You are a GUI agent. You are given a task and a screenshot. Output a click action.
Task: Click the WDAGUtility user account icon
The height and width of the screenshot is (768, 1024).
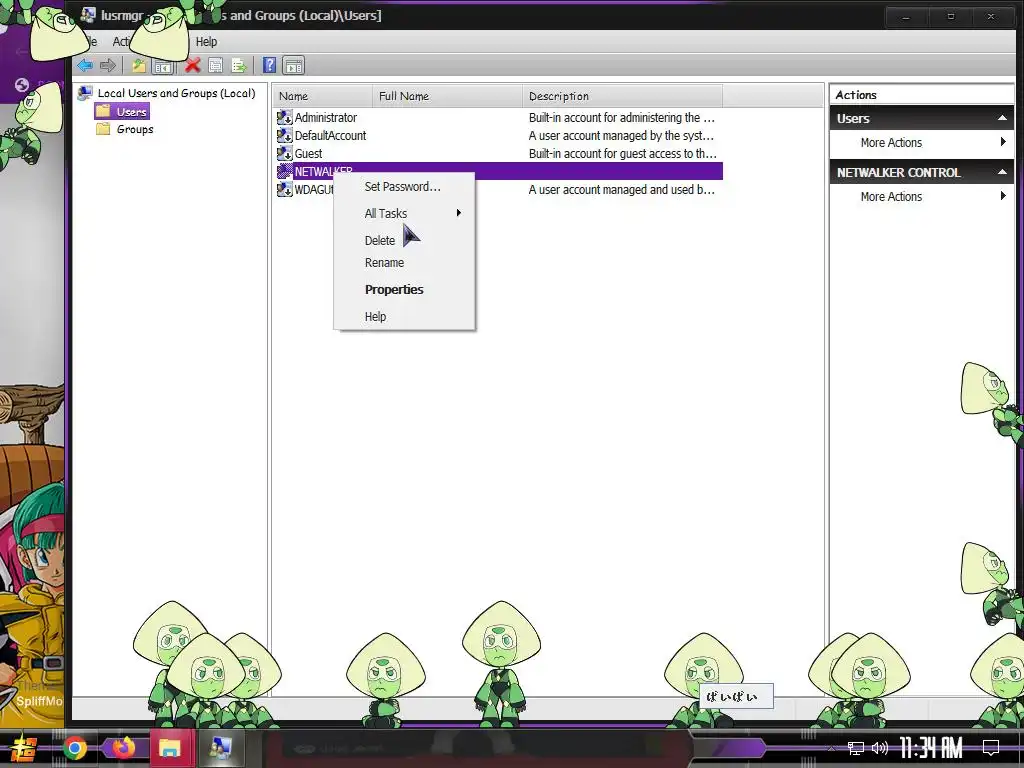click(x=284, y=189)
